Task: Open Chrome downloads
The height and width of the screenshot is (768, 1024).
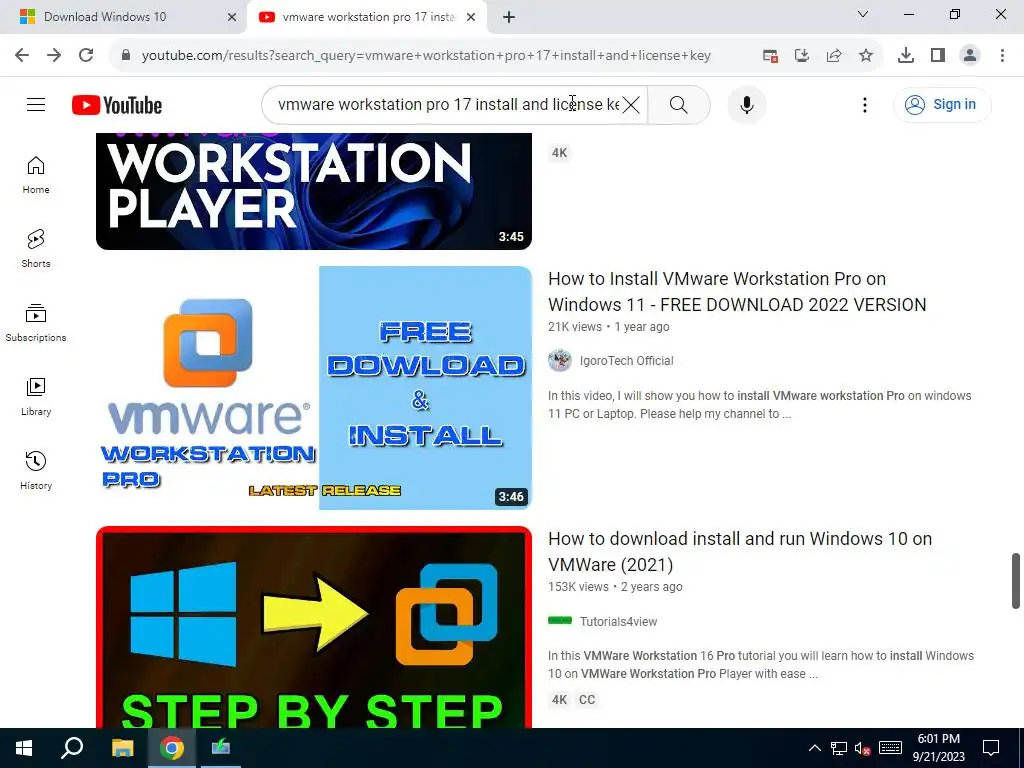Action: [x=906, y=56]
